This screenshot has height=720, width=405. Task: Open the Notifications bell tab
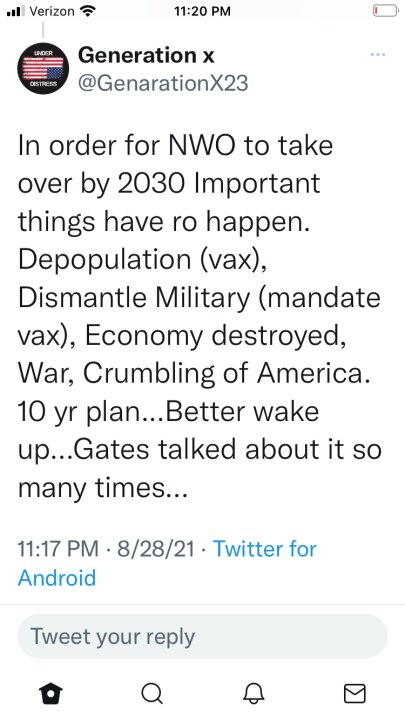(x=253, y=692)
